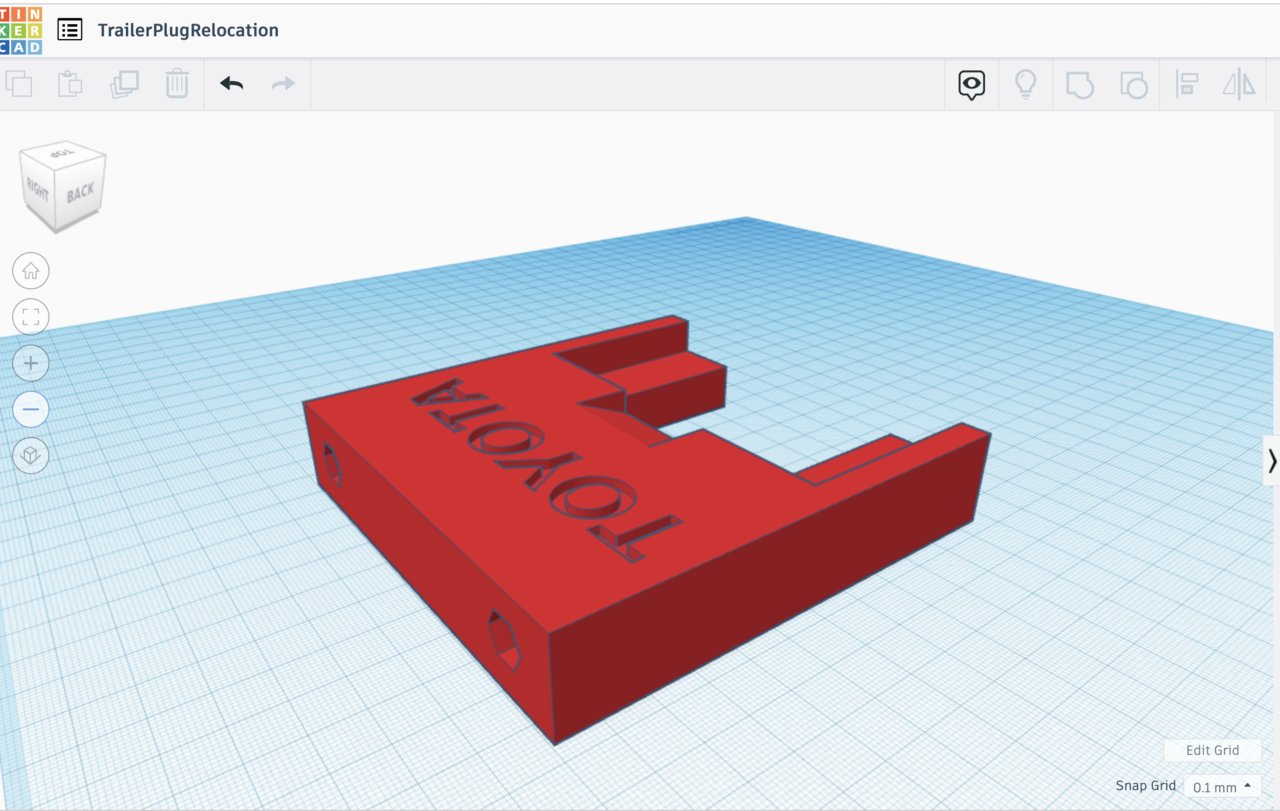Screen dimensions: 1280x811
Task: Switch between perspective and orthographic view
Action: 31,456
